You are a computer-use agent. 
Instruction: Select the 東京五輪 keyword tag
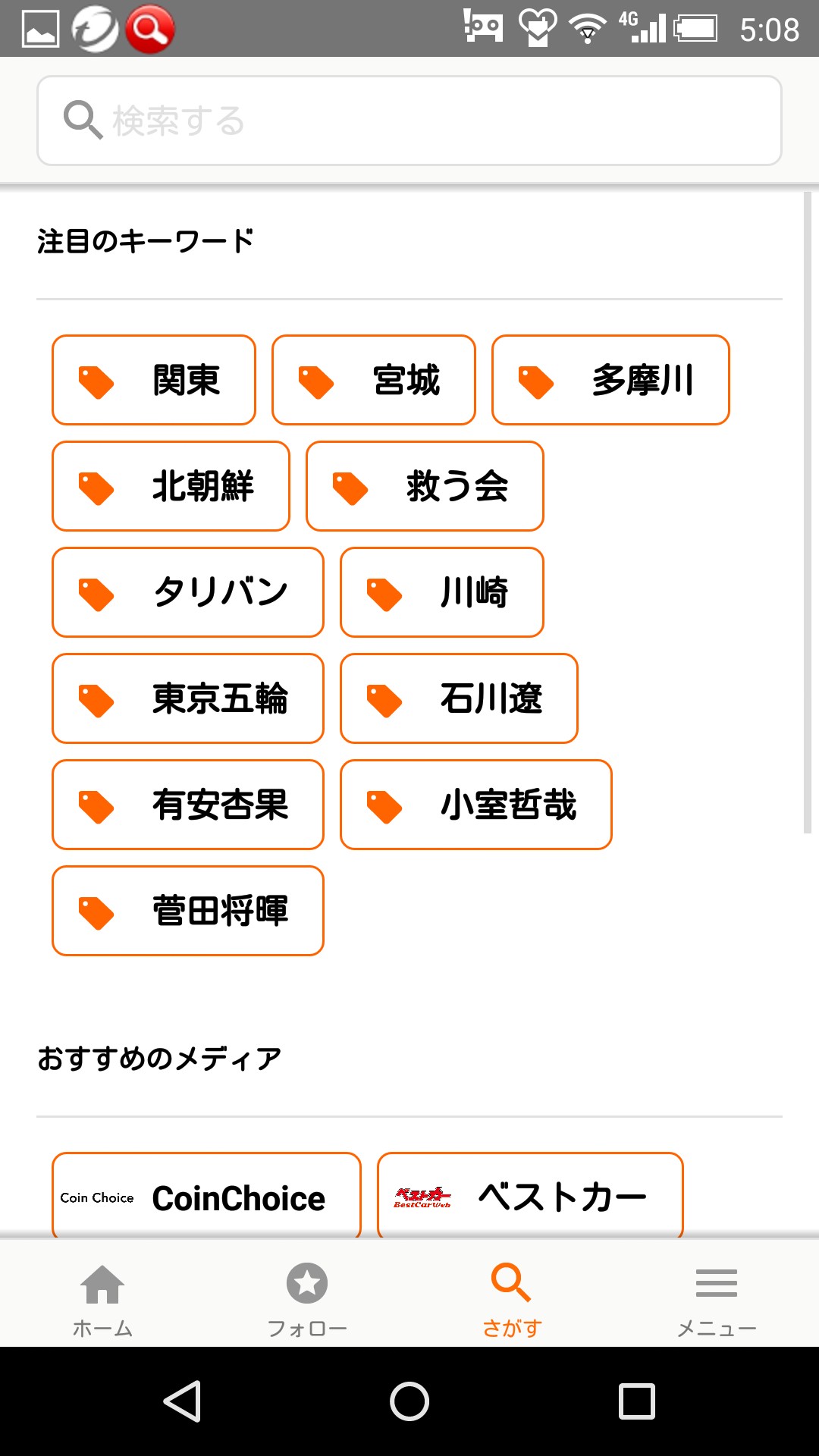pos(188,698)
